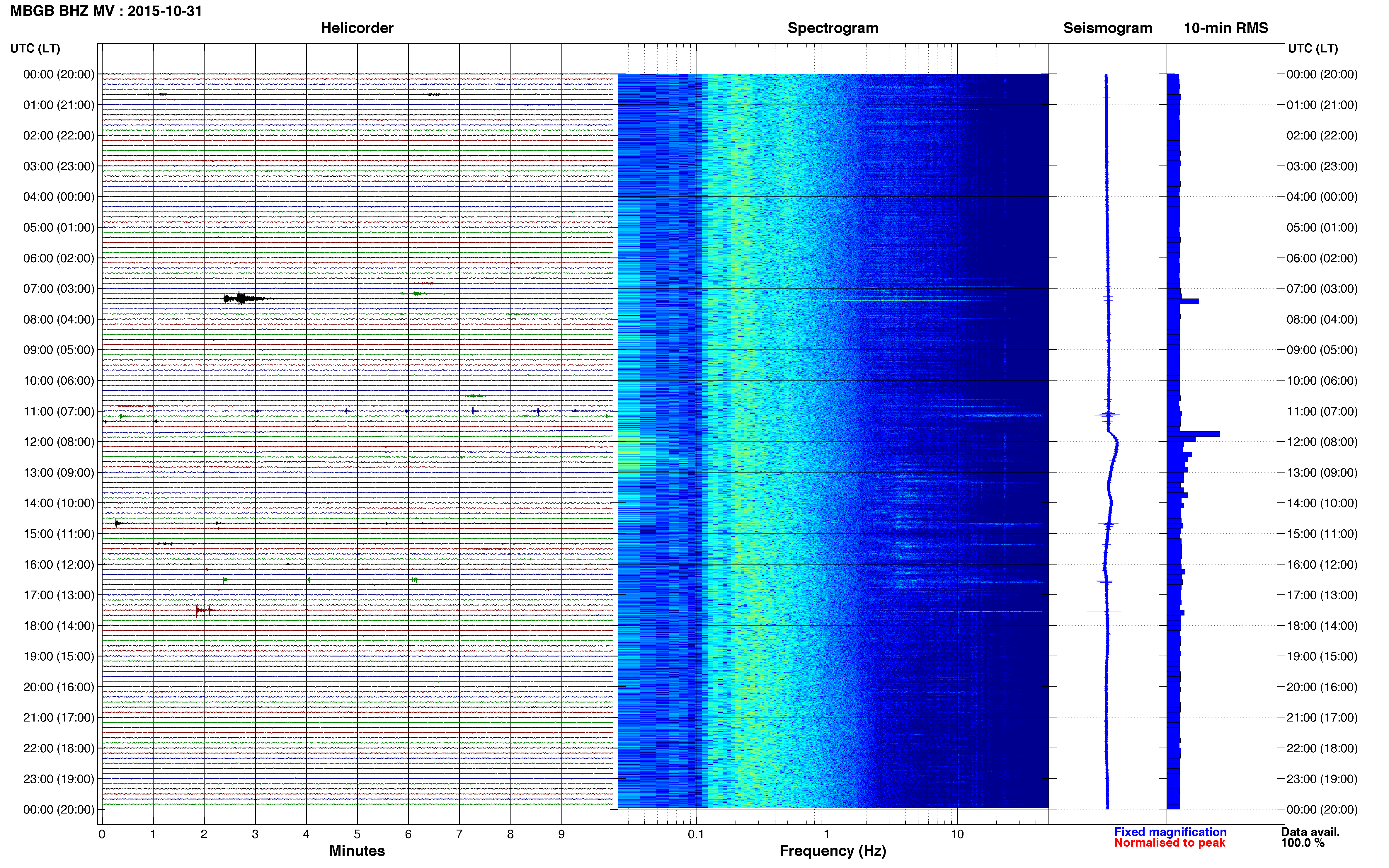Click the RMS bar spike just after 07:00
1389x868 pixels.
click(1183, 301)
